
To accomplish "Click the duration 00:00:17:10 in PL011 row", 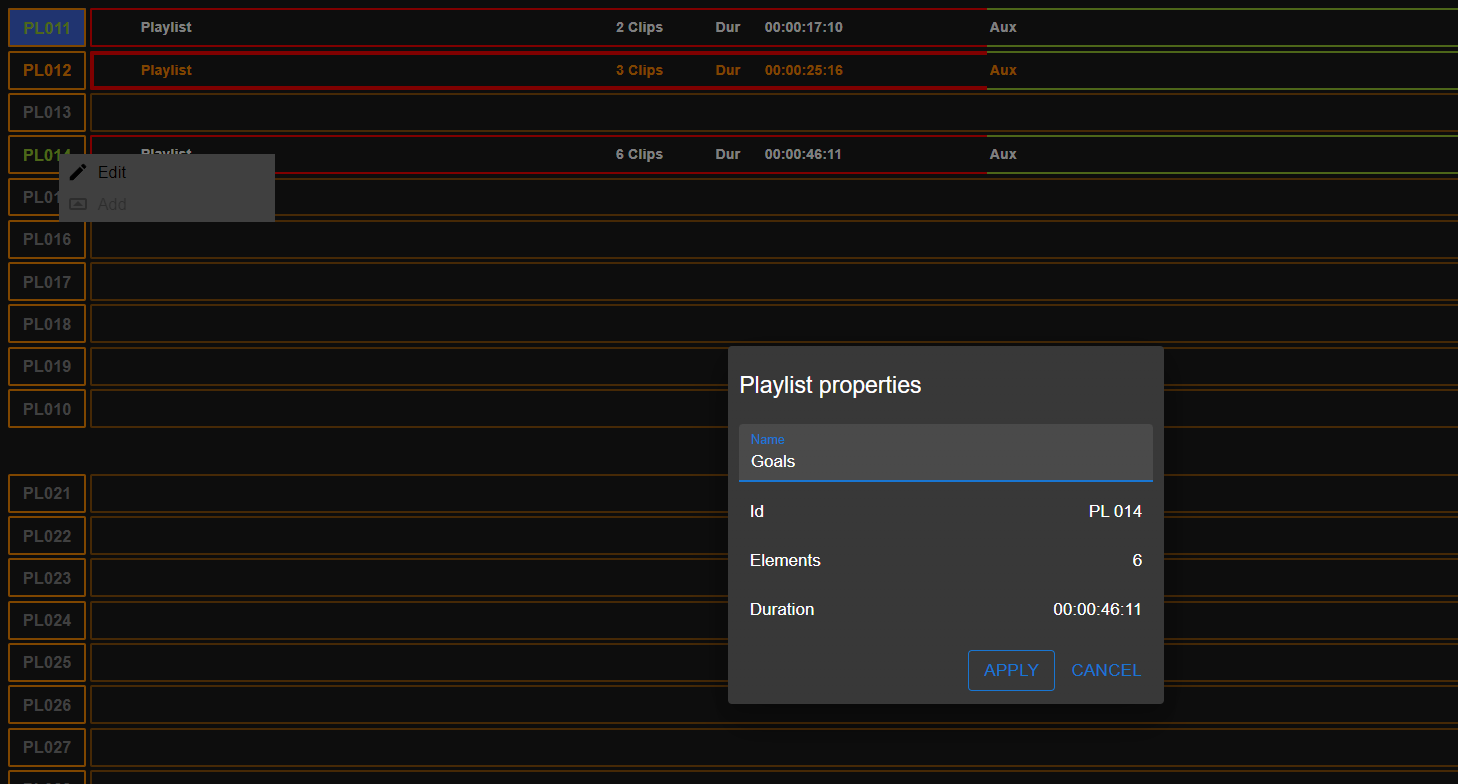I will [x=803, y=28].
